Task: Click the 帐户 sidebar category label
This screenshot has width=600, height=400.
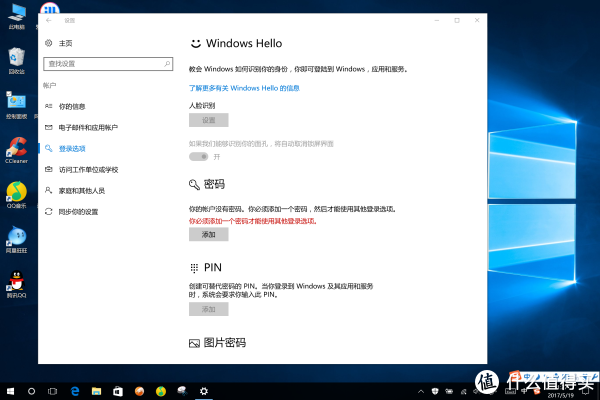Action: [x=49, y=85]
